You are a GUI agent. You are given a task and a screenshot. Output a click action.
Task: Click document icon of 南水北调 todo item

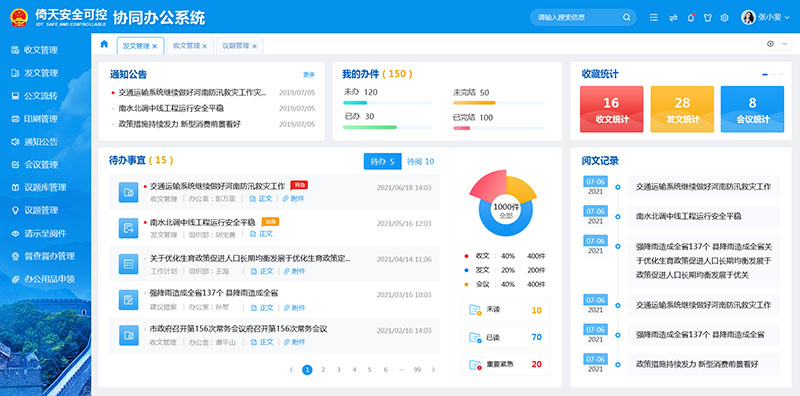(129, 228)
